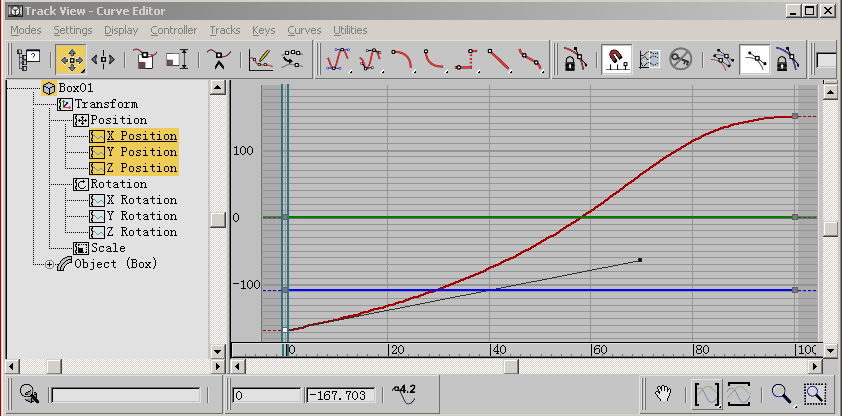The height and width of the screenshot is (416, 842).
Task: Click the horizontal scrollbar thumb under the graph
Action: 510,366
